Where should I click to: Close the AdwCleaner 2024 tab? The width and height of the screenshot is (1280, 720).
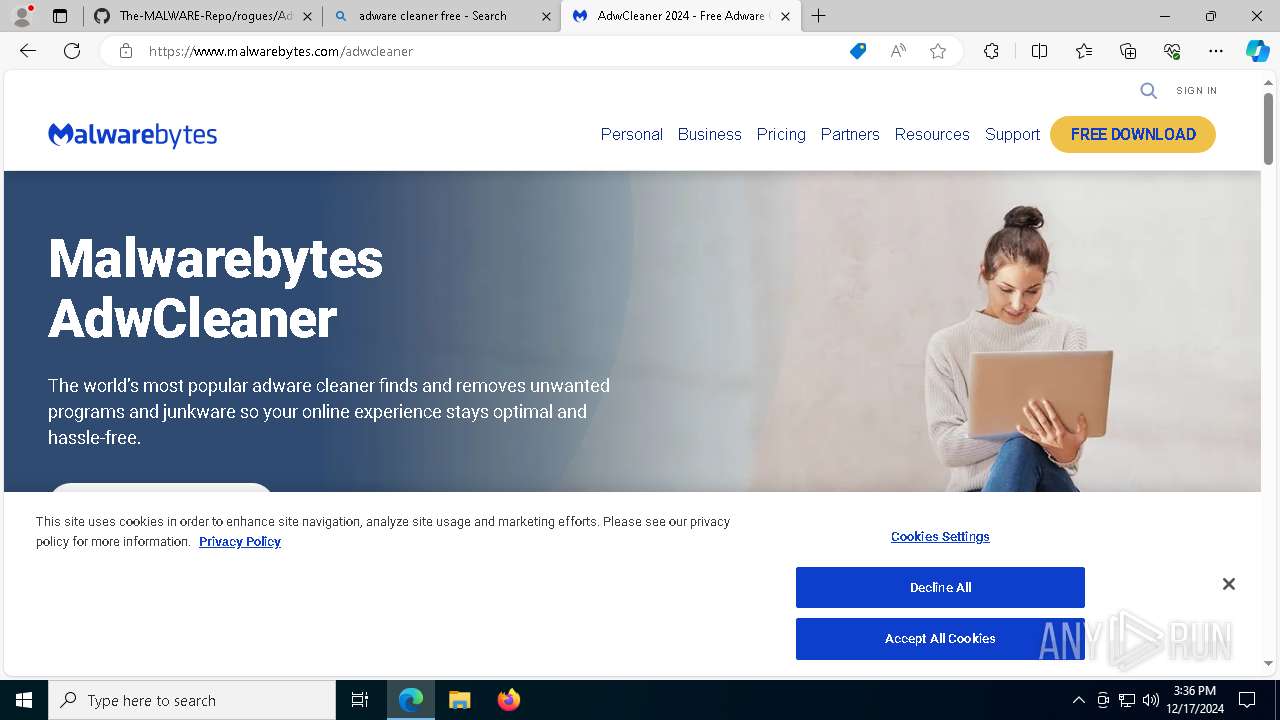point(785,16)
